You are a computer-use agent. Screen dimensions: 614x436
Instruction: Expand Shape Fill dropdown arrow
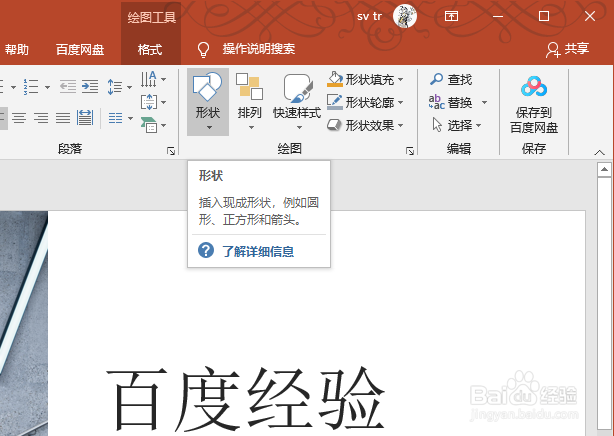click(401, 80)
